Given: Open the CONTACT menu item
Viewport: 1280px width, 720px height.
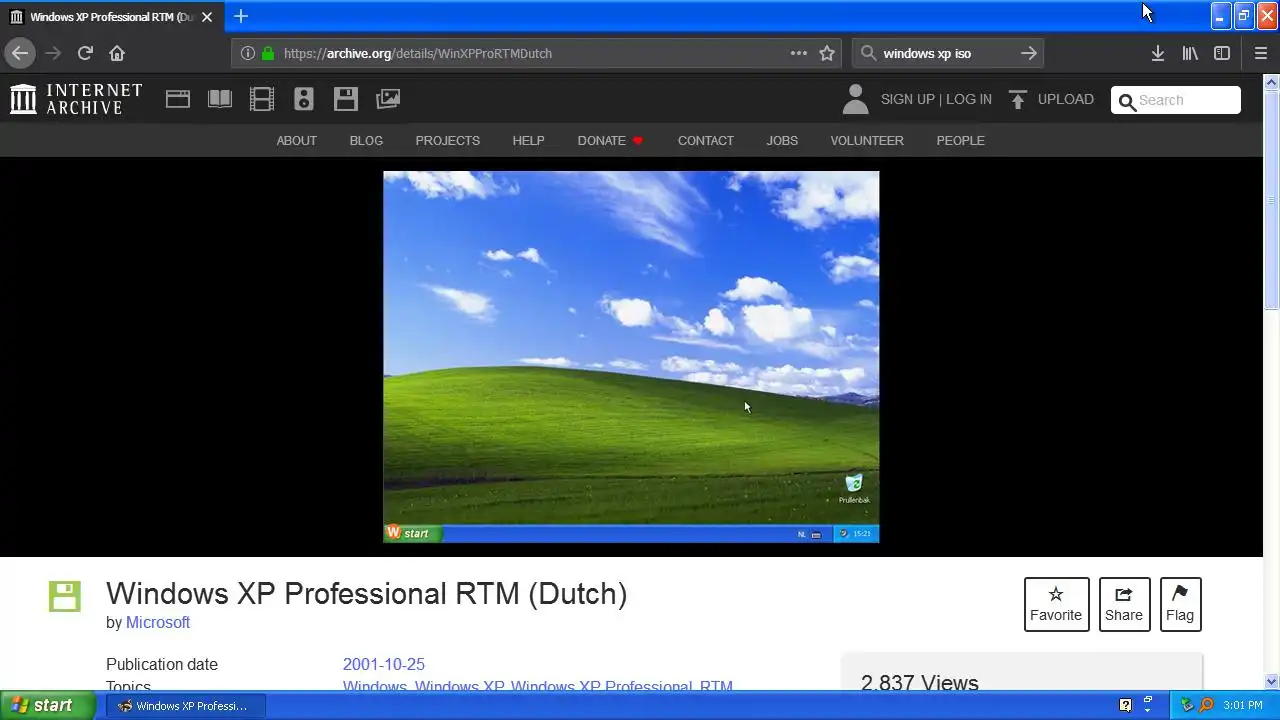Looking at the screenshot, I should pyautogui.click(x=706, y=141).
